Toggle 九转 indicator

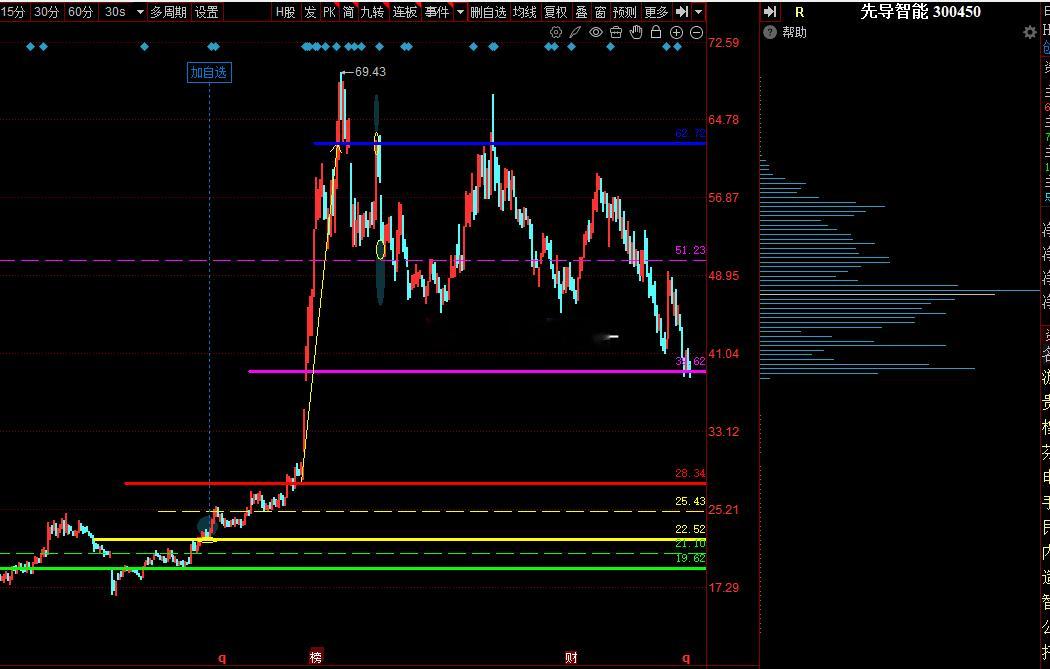click(372, 12)
